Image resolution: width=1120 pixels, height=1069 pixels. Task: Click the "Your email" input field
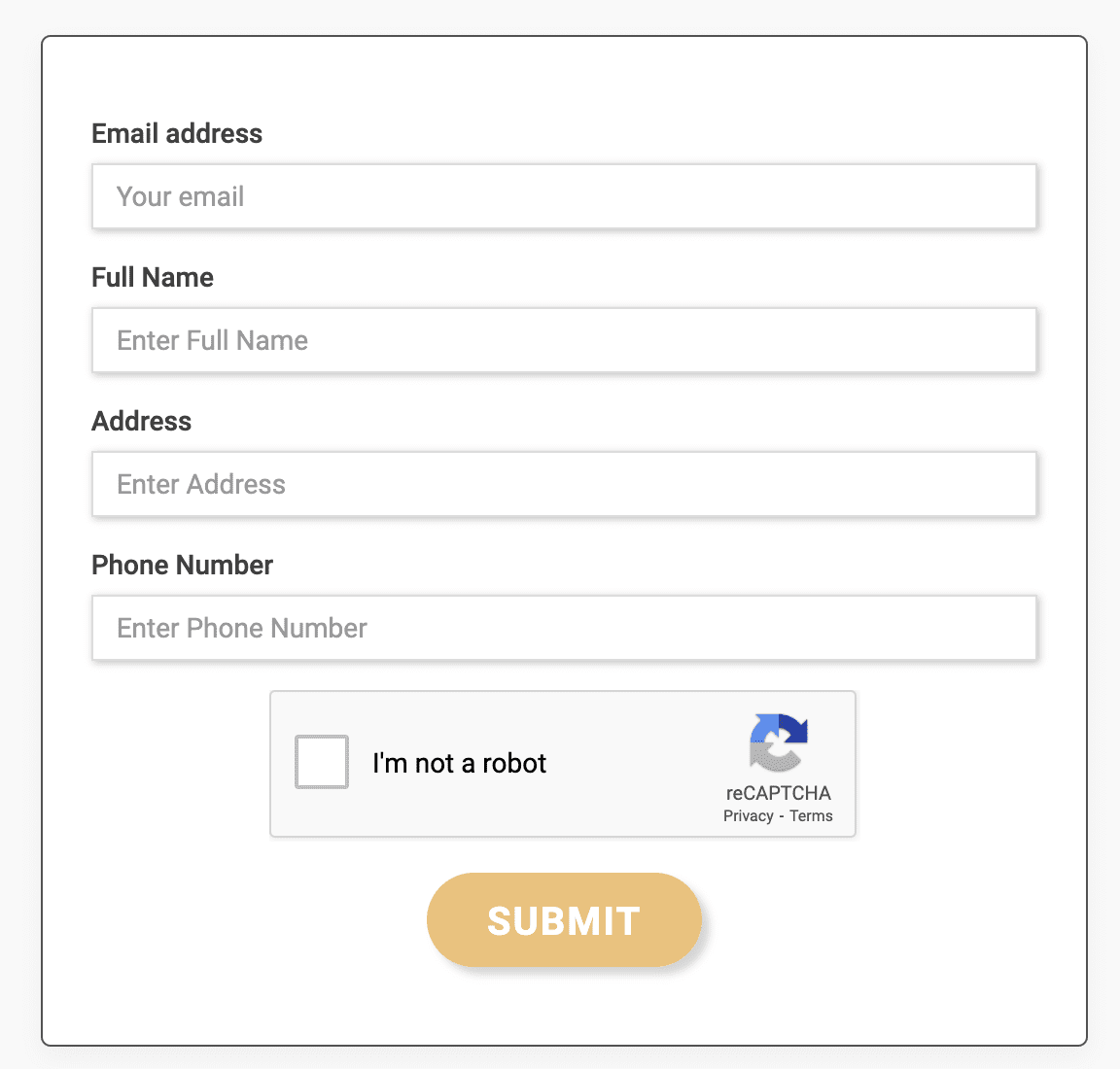564,196
